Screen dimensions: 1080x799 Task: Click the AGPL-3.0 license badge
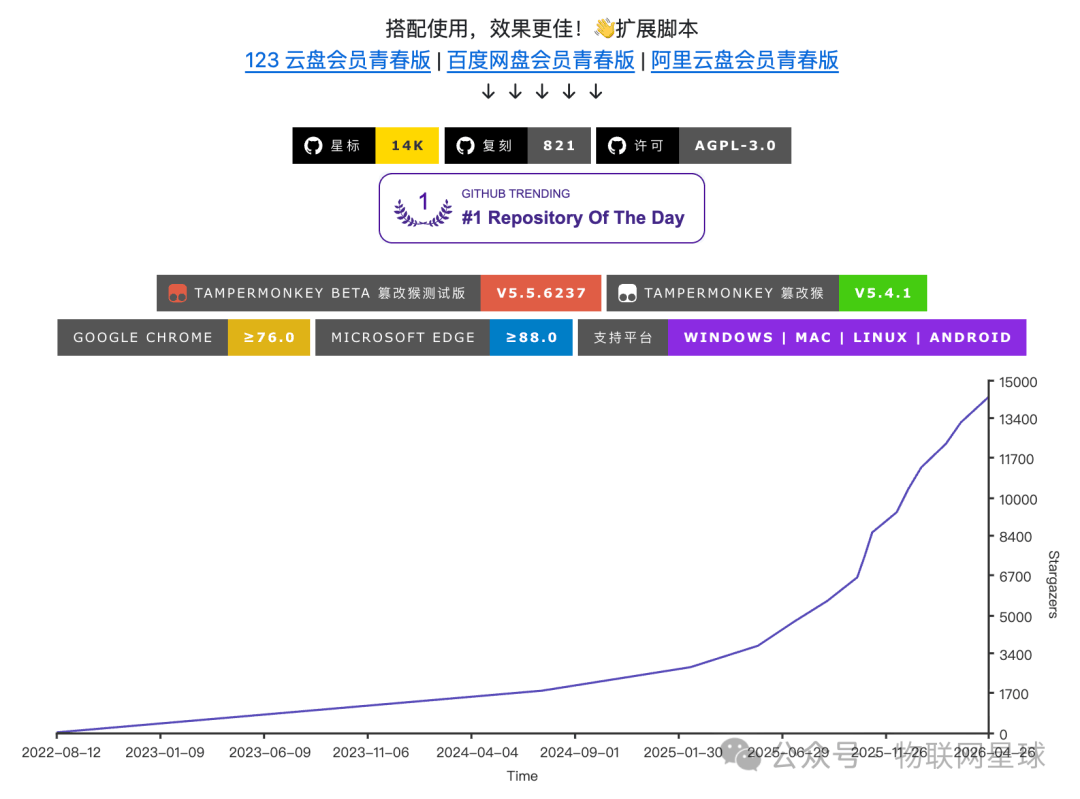coord(735,145)
